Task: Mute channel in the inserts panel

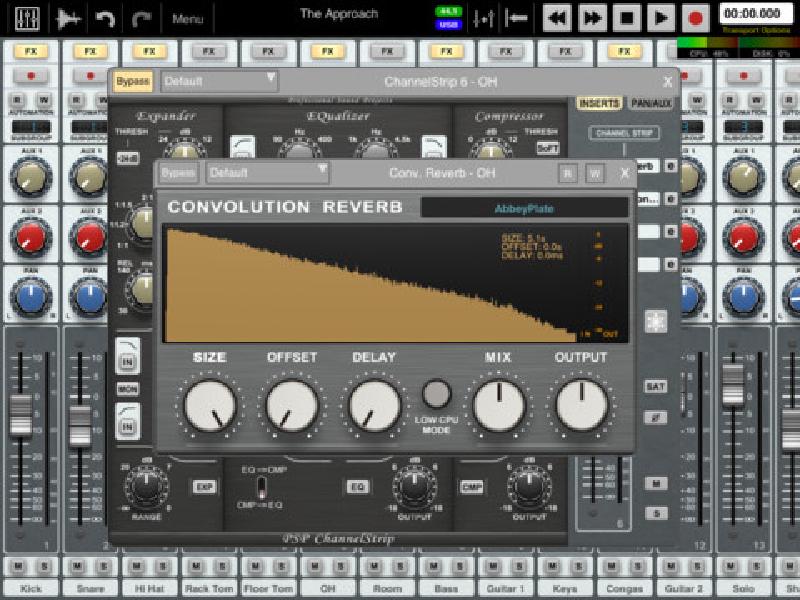Action: 656,483
